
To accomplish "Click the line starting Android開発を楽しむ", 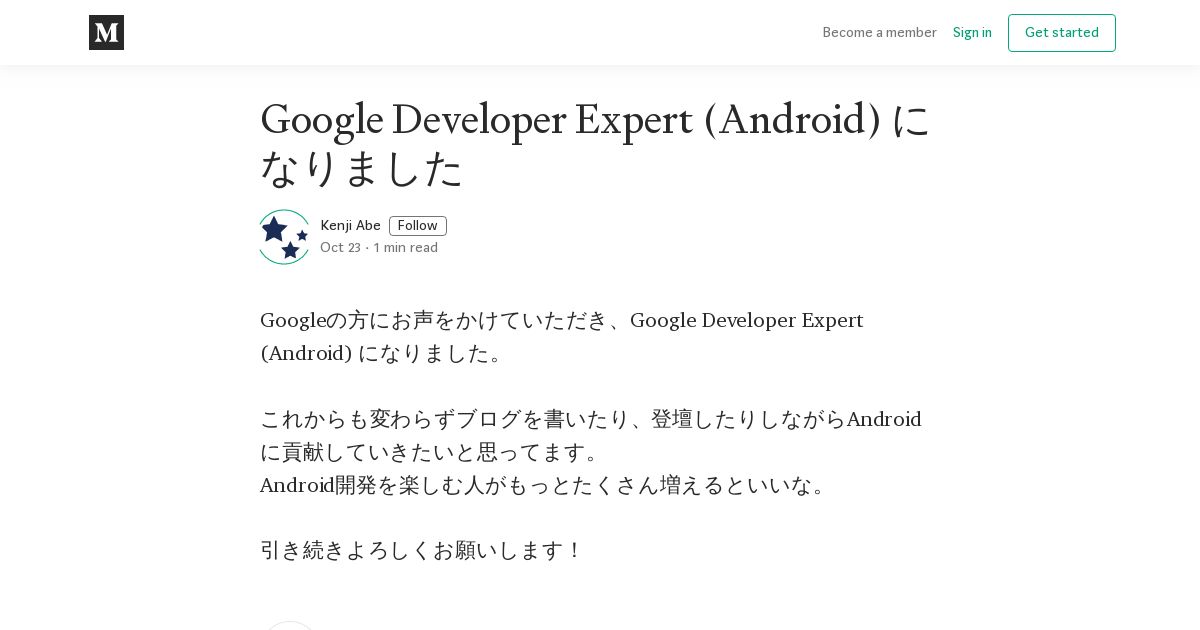I will (x=545, y=485).
